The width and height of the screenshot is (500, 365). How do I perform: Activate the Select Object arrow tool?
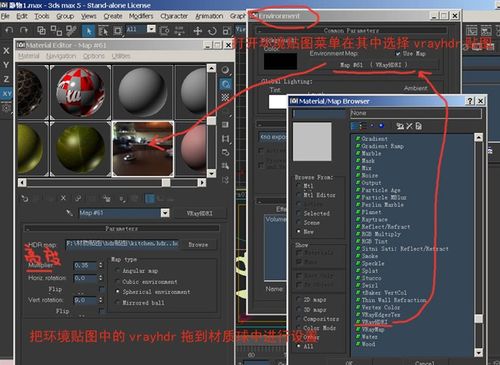point(88,31)
